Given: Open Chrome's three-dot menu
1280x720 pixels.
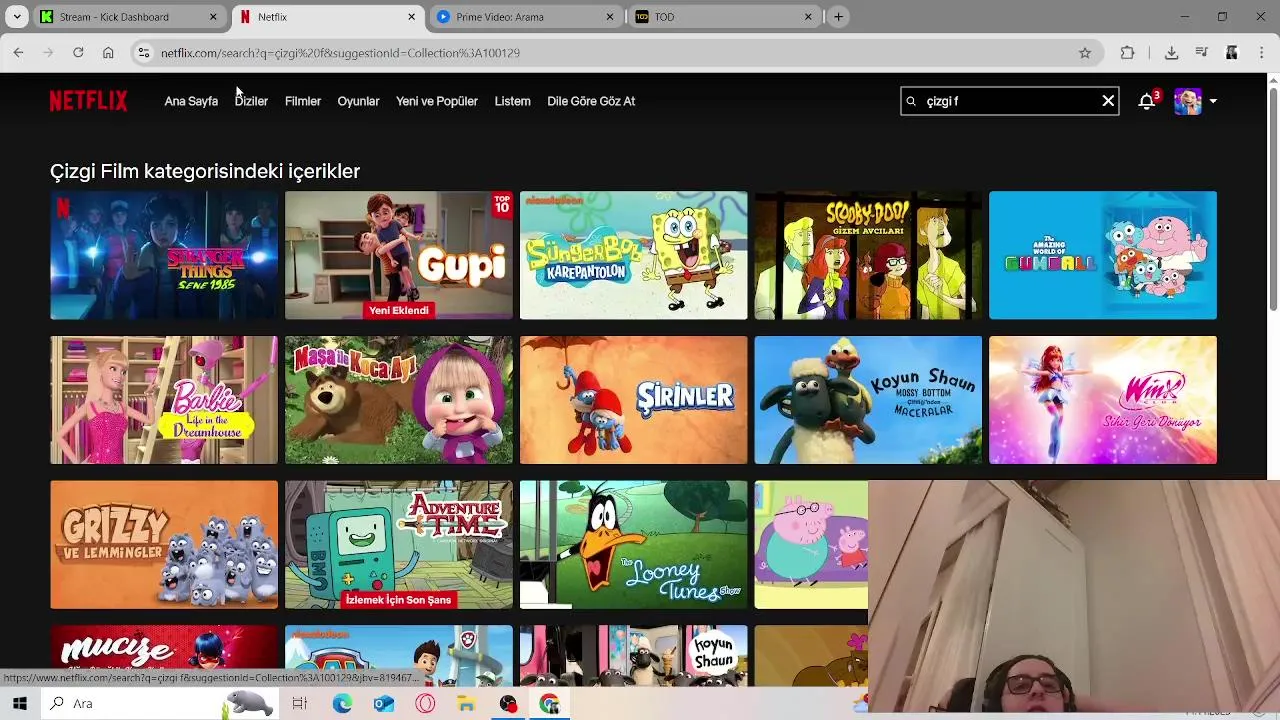Looking at the screenshot, I should tap(1261, 53).
